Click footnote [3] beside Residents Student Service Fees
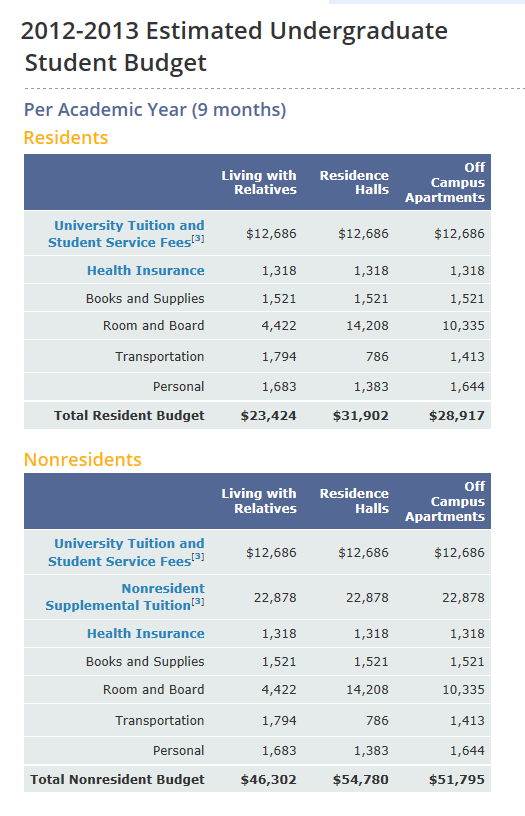Screen dimensions: 525x816 (x=198, y=239)
